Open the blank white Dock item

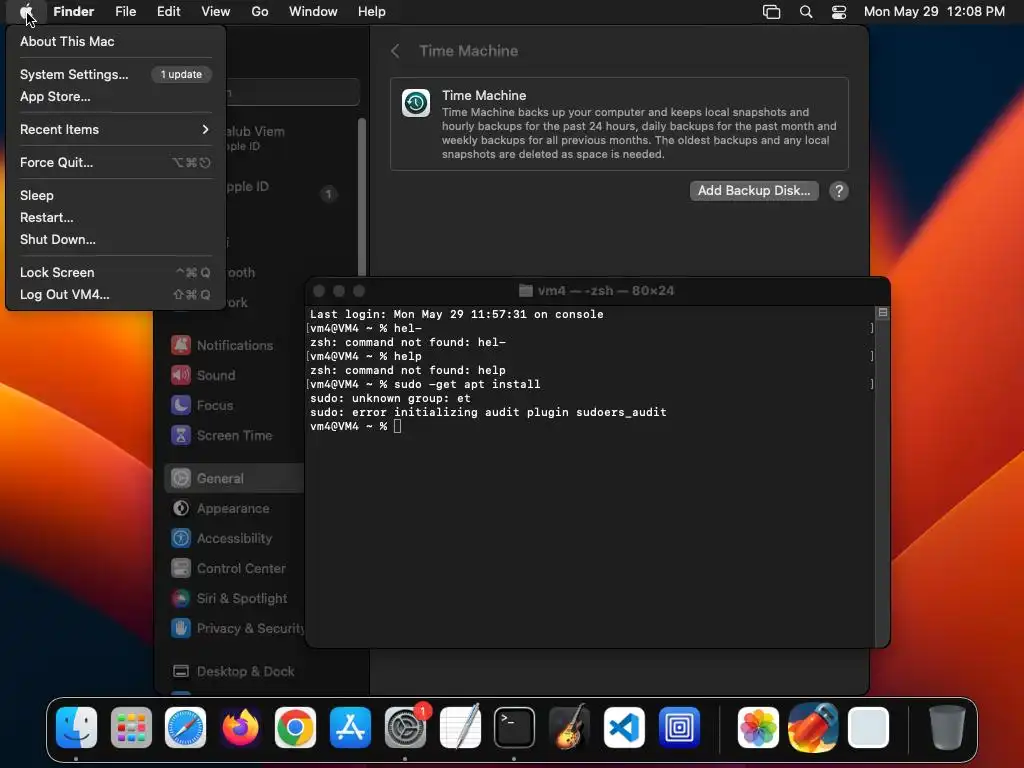click(868, 727)
